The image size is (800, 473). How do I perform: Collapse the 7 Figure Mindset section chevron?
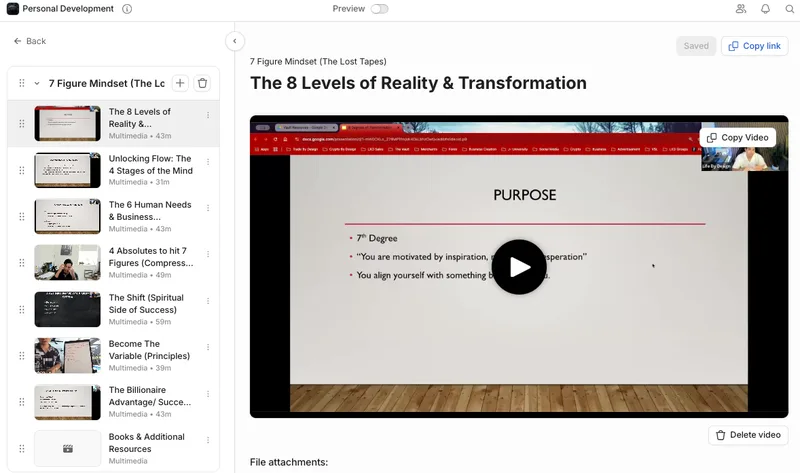(x=37, y=83)
